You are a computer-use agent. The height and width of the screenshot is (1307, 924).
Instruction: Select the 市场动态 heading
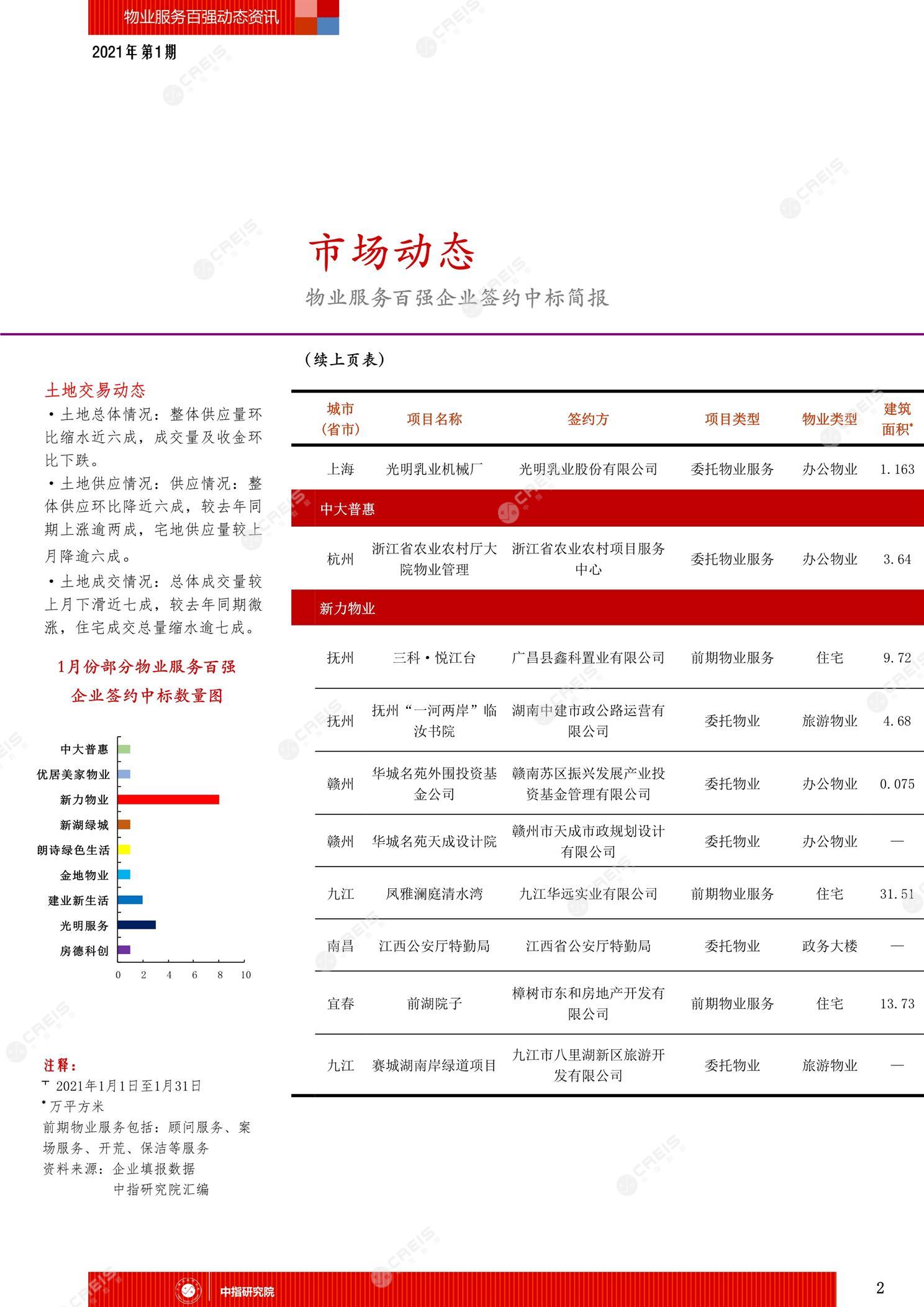392,252
